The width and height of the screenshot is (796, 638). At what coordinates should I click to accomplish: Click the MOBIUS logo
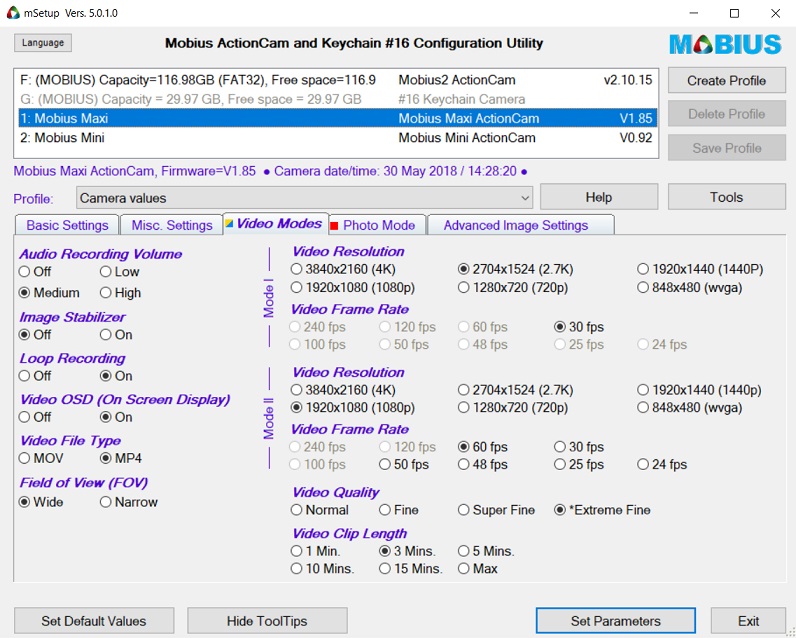click(x=725, y=45)
